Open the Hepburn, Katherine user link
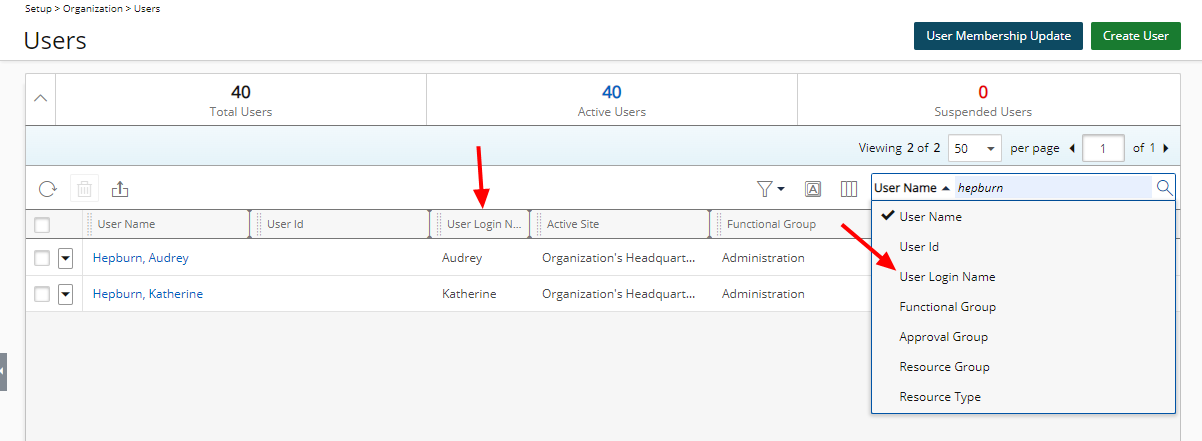Screen dimensions: 1202x441 pyautogui.click(x=148, y=294)
